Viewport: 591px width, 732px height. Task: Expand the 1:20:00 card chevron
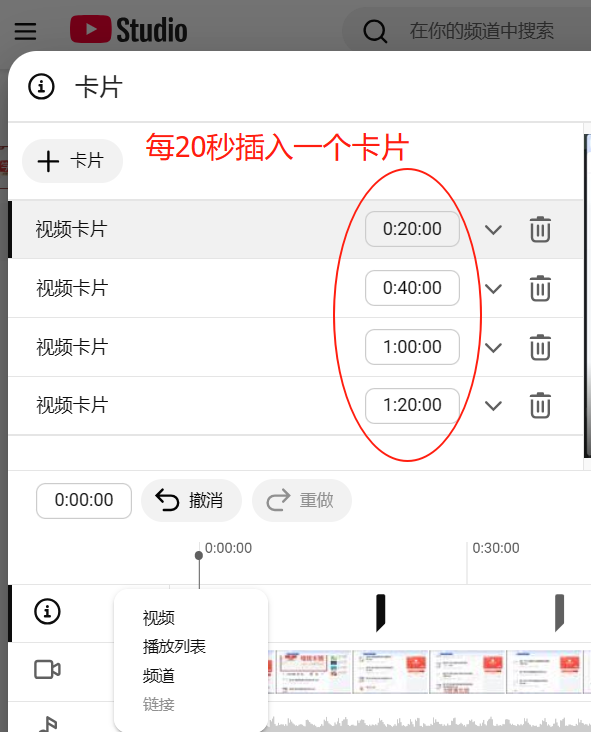click(493, 406)
